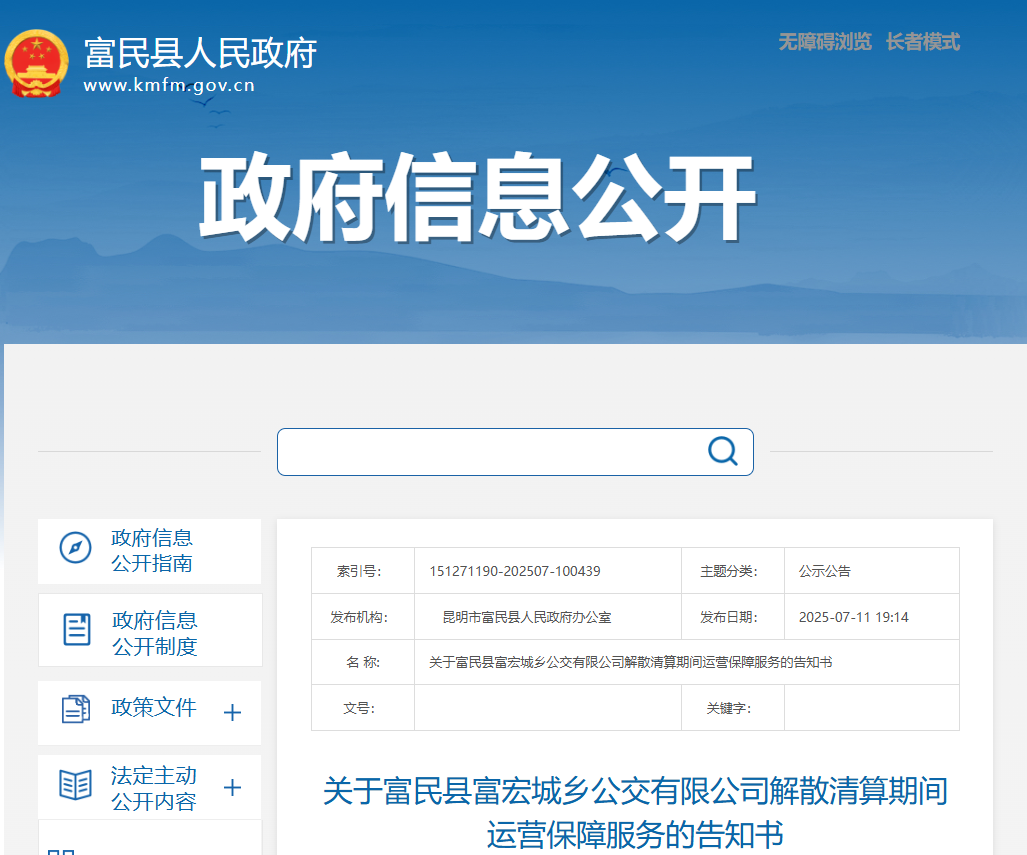The height and width of the screenshot is (855, 1027).
Task: Click the files icon beside 政策文件
Action: pos(75,709)
